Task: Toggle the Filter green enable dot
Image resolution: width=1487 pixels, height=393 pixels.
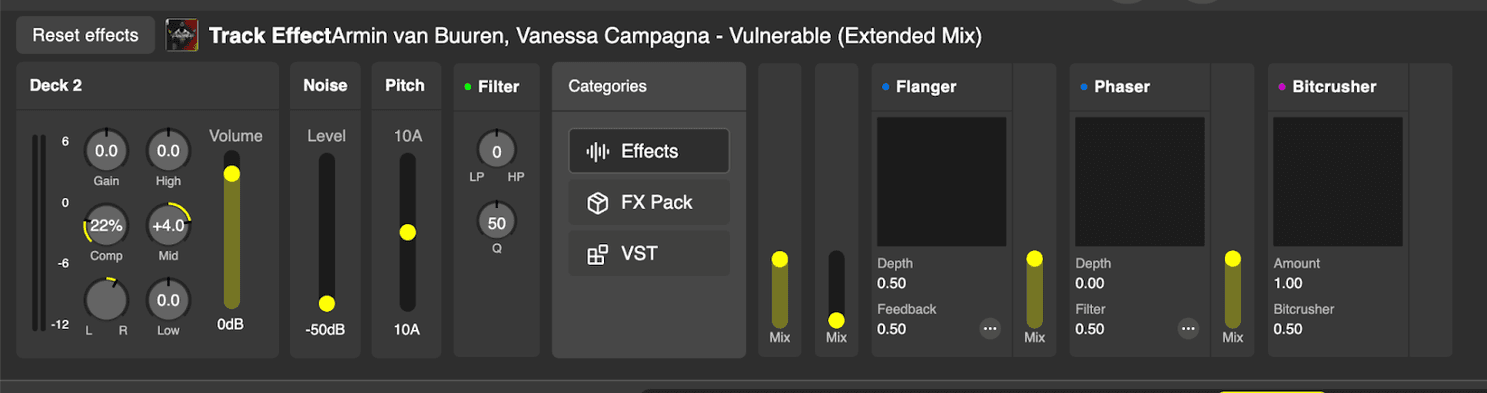Action: coord(468,87)
